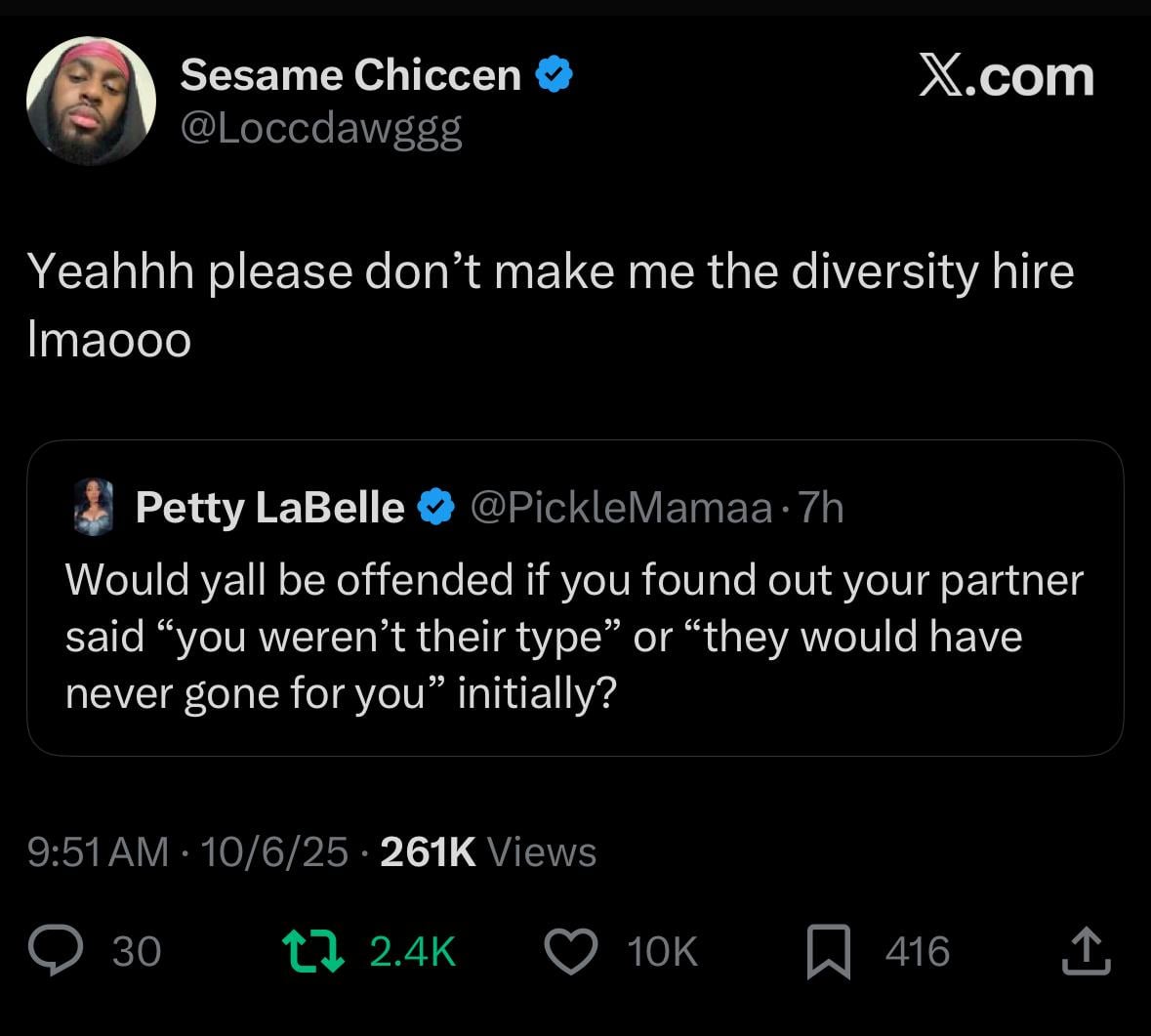Click the X.com logo text
Viewport: 1151px width, 1036px height.
[x=1006, y=77]
